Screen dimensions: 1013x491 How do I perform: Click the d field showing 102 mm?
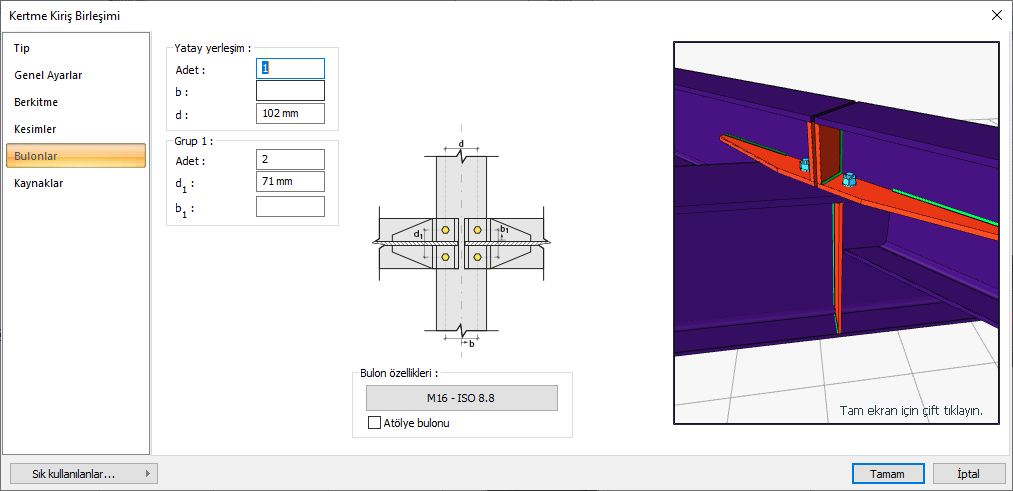click(290, 113)
